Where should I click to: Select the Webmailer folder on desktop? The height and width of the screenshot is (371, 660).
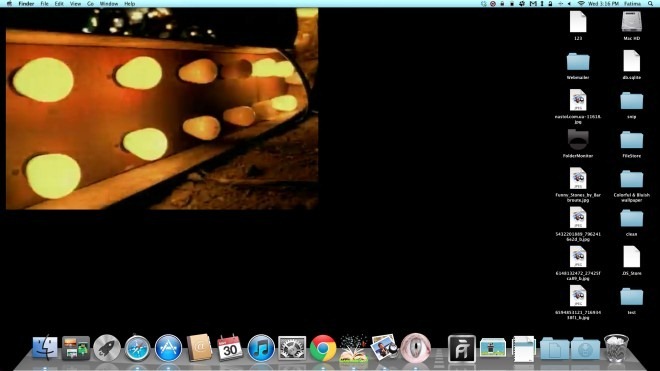point(578,66)
